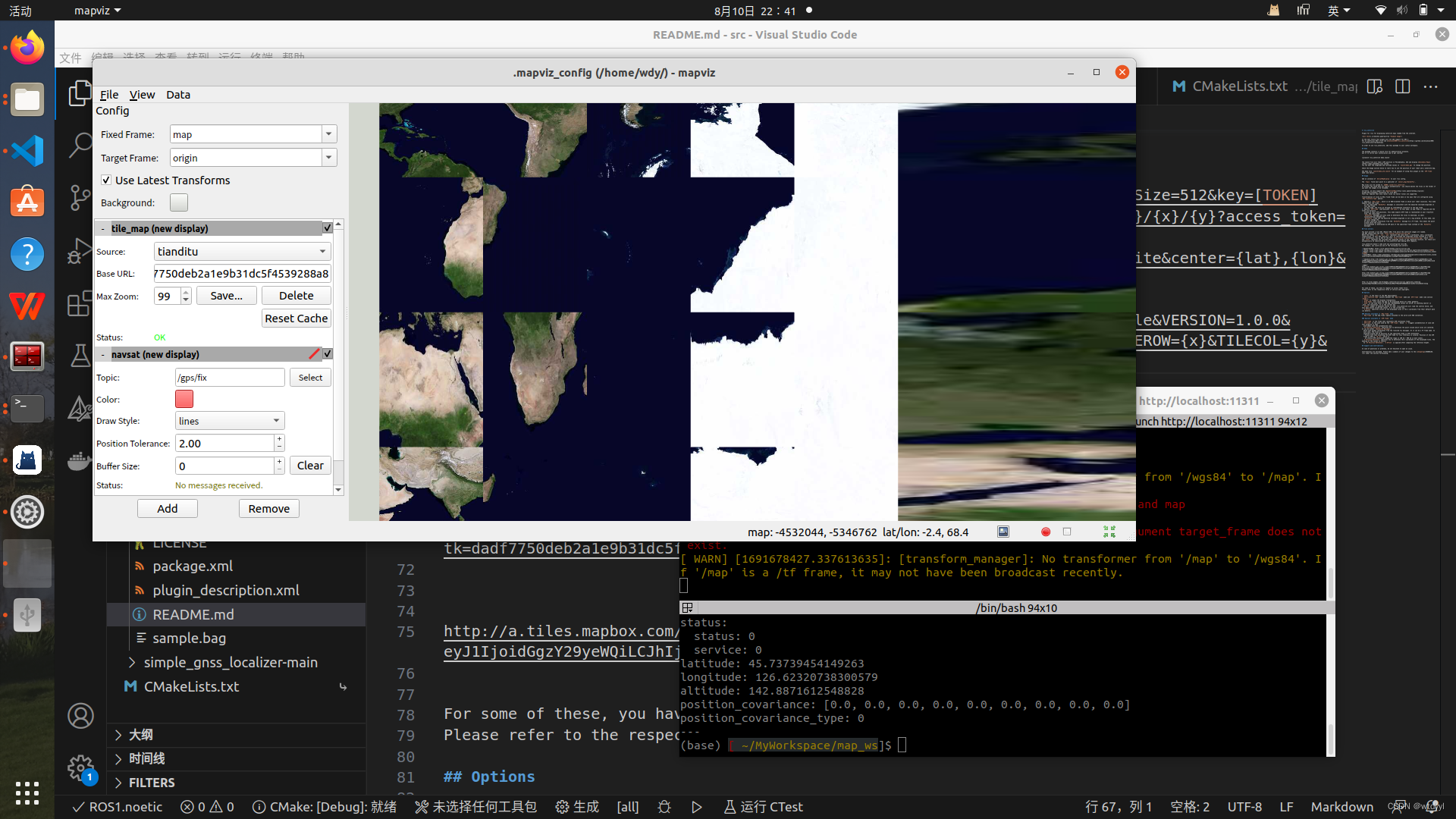Image resolution: width=1456 pixels, height=819 pixels.
Task: Click the Add display button
Action: 167,509
